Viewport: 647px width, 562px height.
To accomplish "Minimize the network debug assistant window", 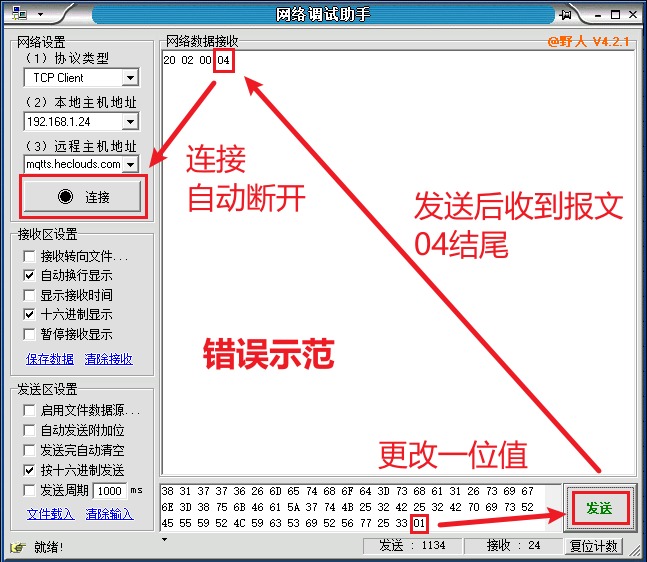I will 598,15.
